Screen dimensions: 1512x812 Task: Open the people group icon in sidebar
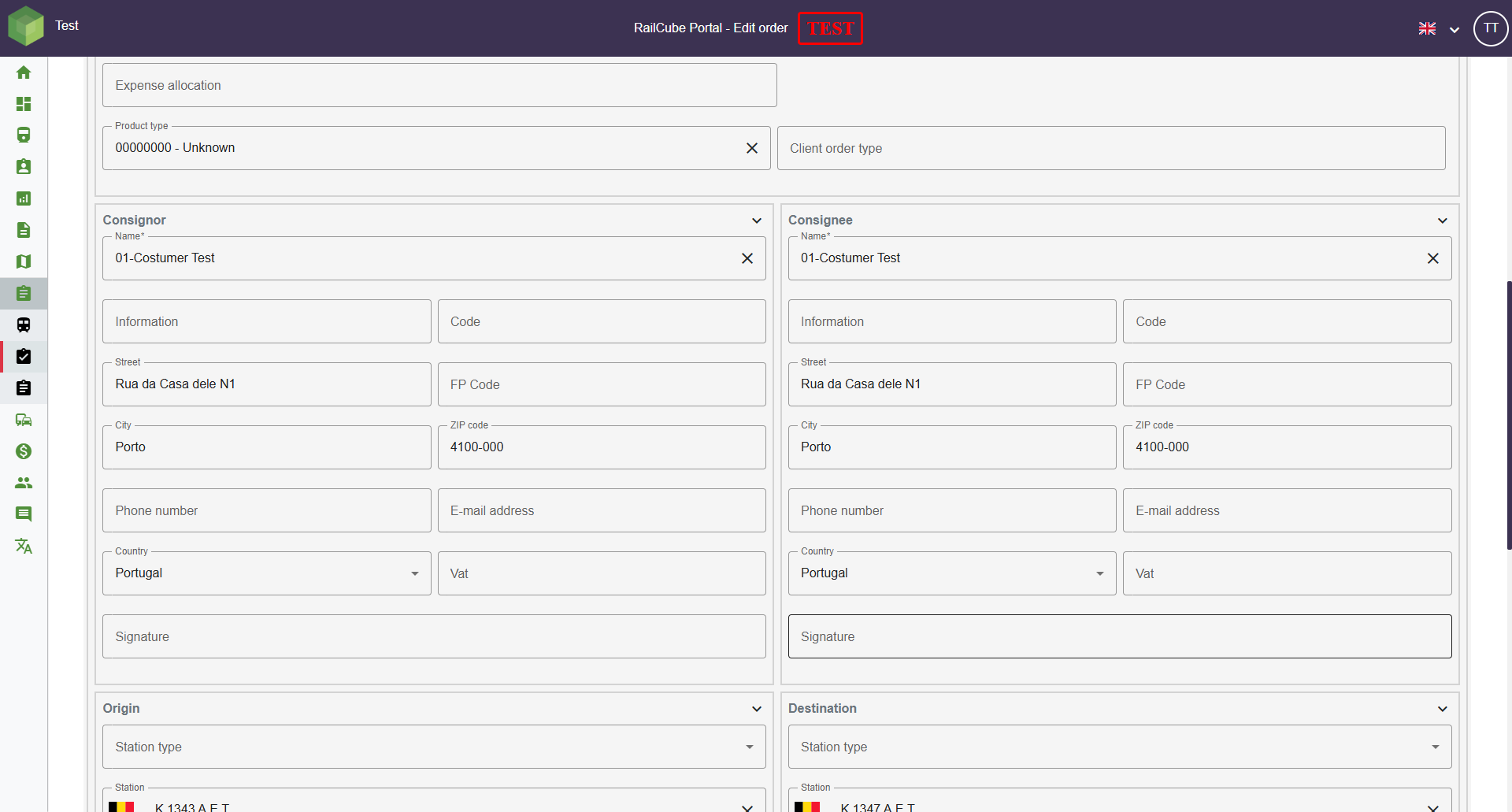point(24,483)
